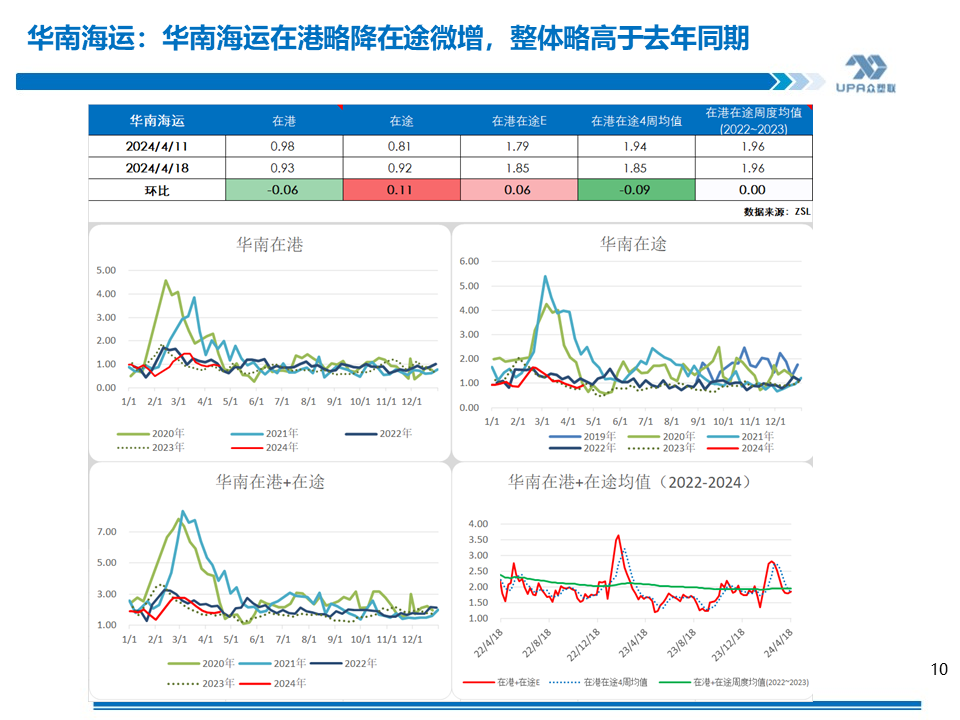The width and height of the screenshot is (960, 720).
Task: Click the 在港在途E column header
Action: coord(519,121)
